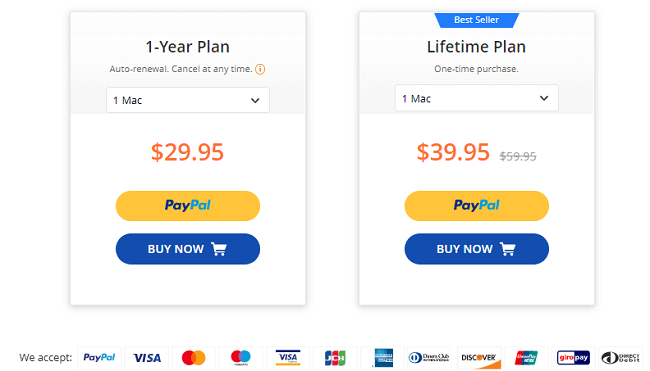
Task: Open the Lifetime Plan Mac quantity dropdown
Action: point(477,98)
